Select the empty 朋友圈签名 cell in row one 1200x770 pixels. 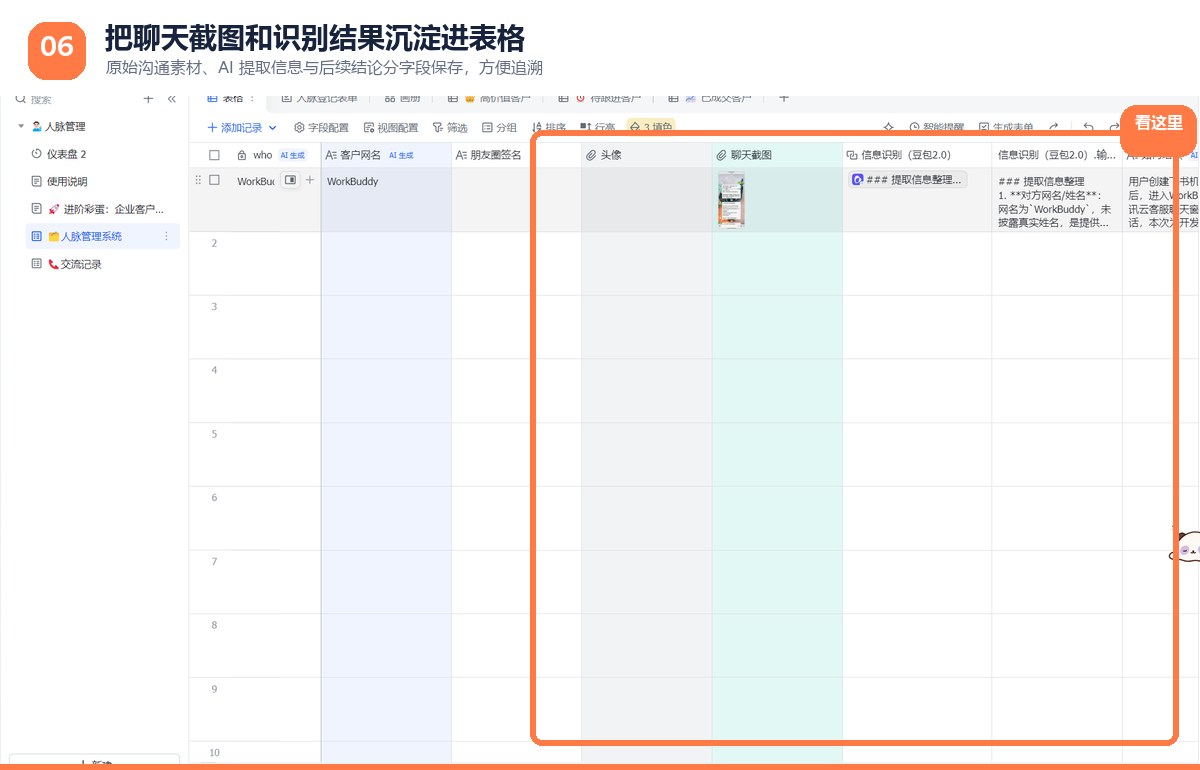[x=516, y=199]
